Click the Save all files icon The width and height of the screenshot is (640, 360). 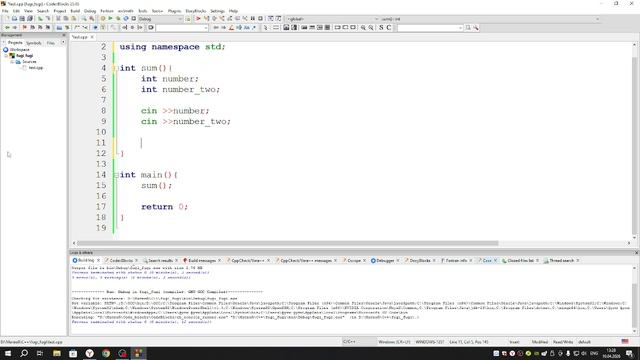[x=30, y=19]
